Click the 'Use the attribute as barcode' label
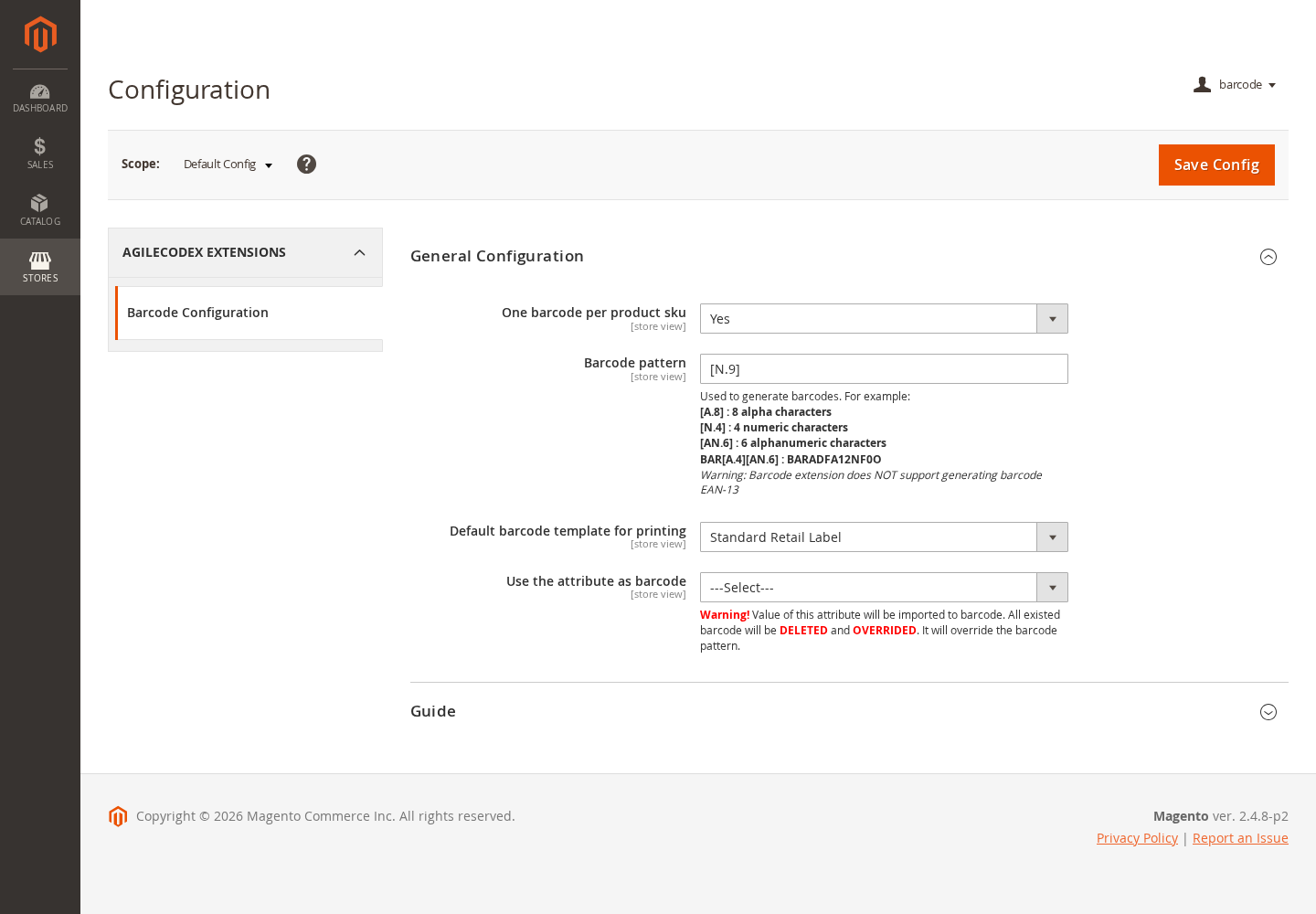 coord(596,581)
